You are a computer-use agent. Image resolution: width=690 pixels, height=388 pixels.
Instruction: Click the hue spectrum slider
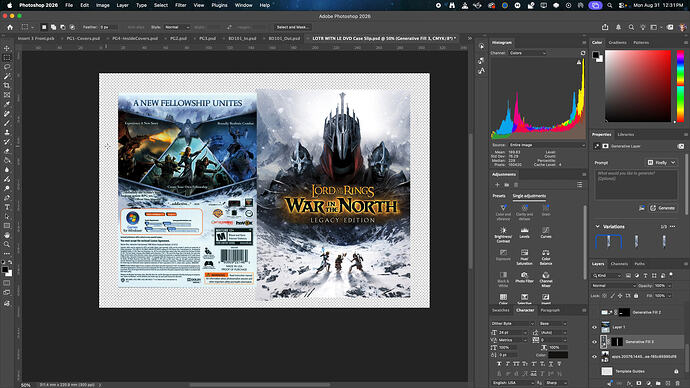click(680, 86)
